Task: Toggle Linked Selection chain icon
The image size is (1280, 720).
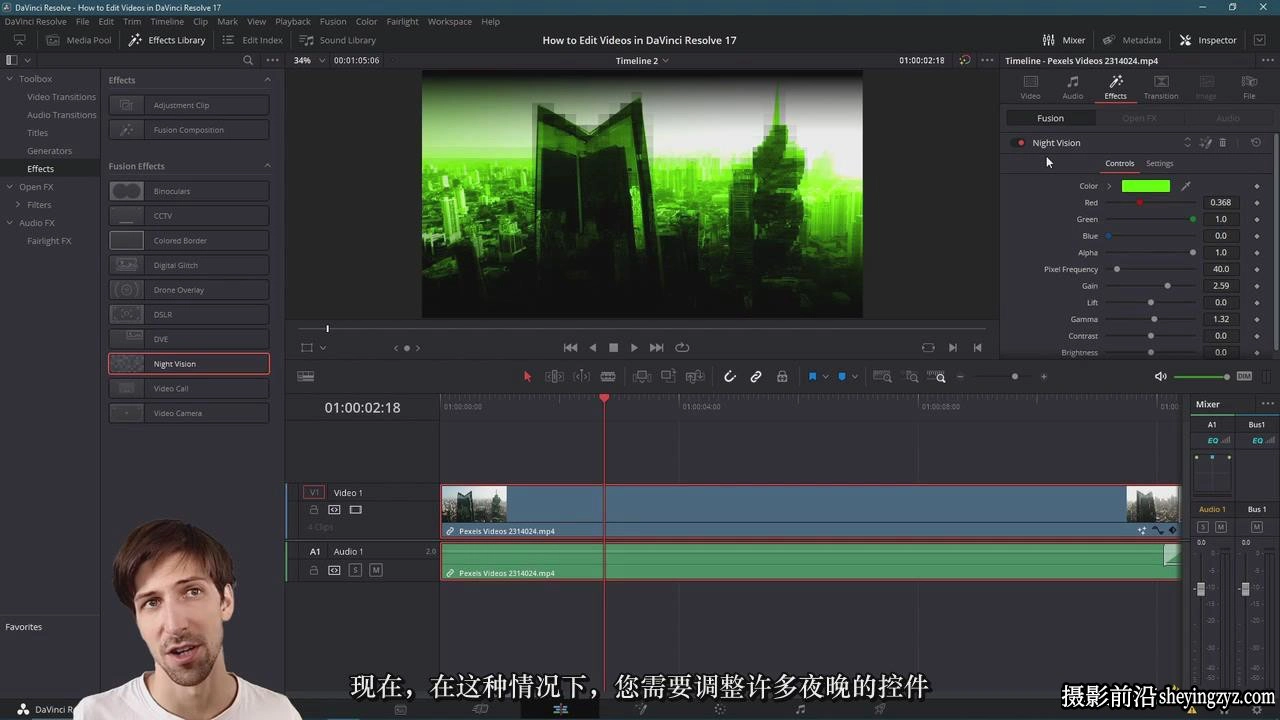Action: click(756, 377)
